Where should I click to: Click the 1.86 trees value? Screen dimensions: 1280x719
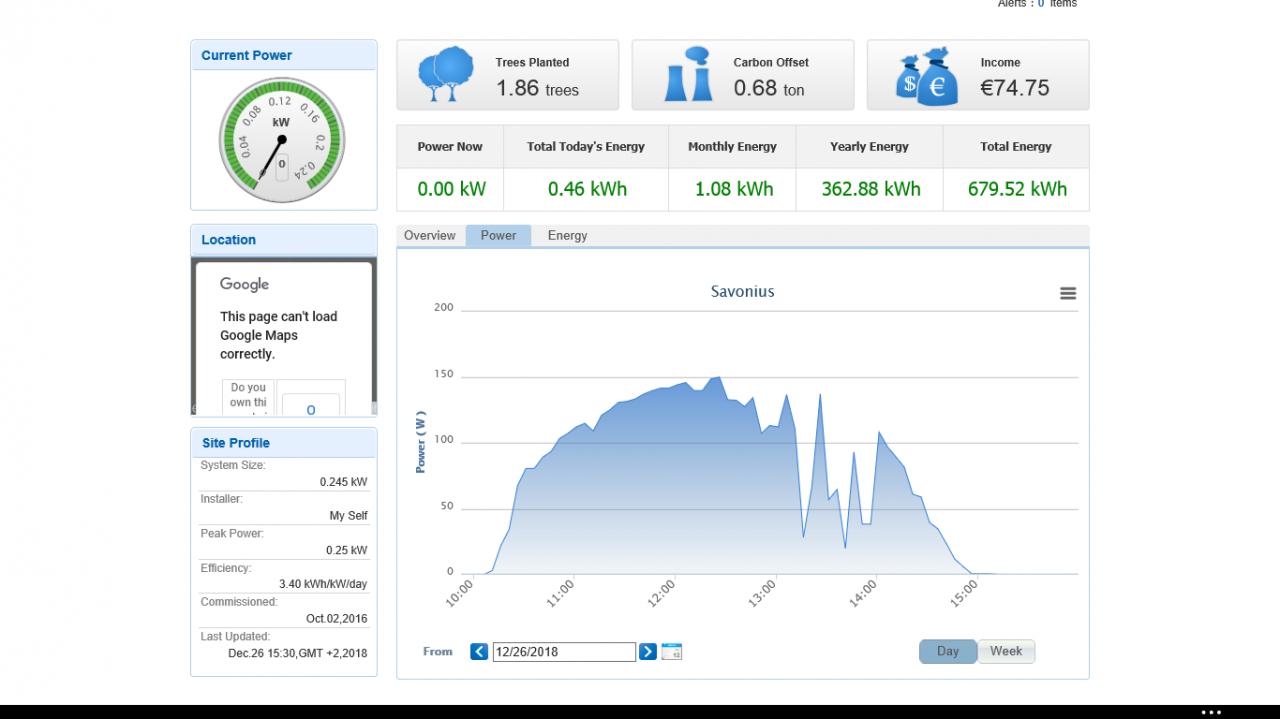[538, 89]
